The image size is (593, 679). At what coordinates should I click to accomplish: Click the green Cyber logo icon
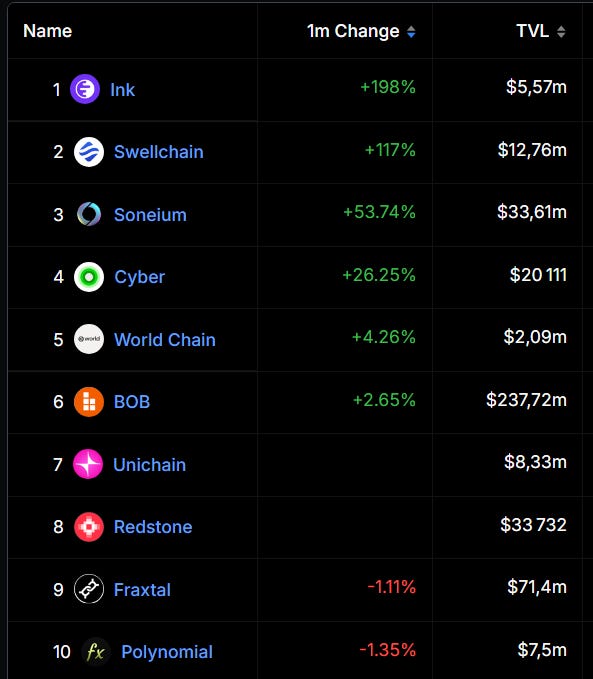point(89,277)
